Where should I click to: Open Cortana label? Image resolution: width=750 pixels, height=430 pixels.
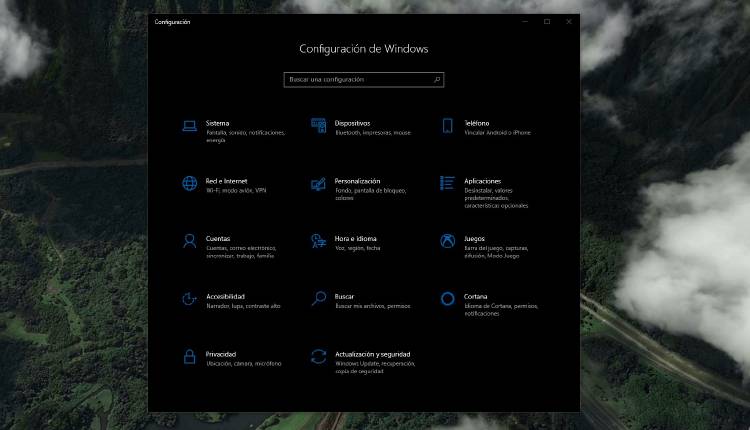(475, 296)
